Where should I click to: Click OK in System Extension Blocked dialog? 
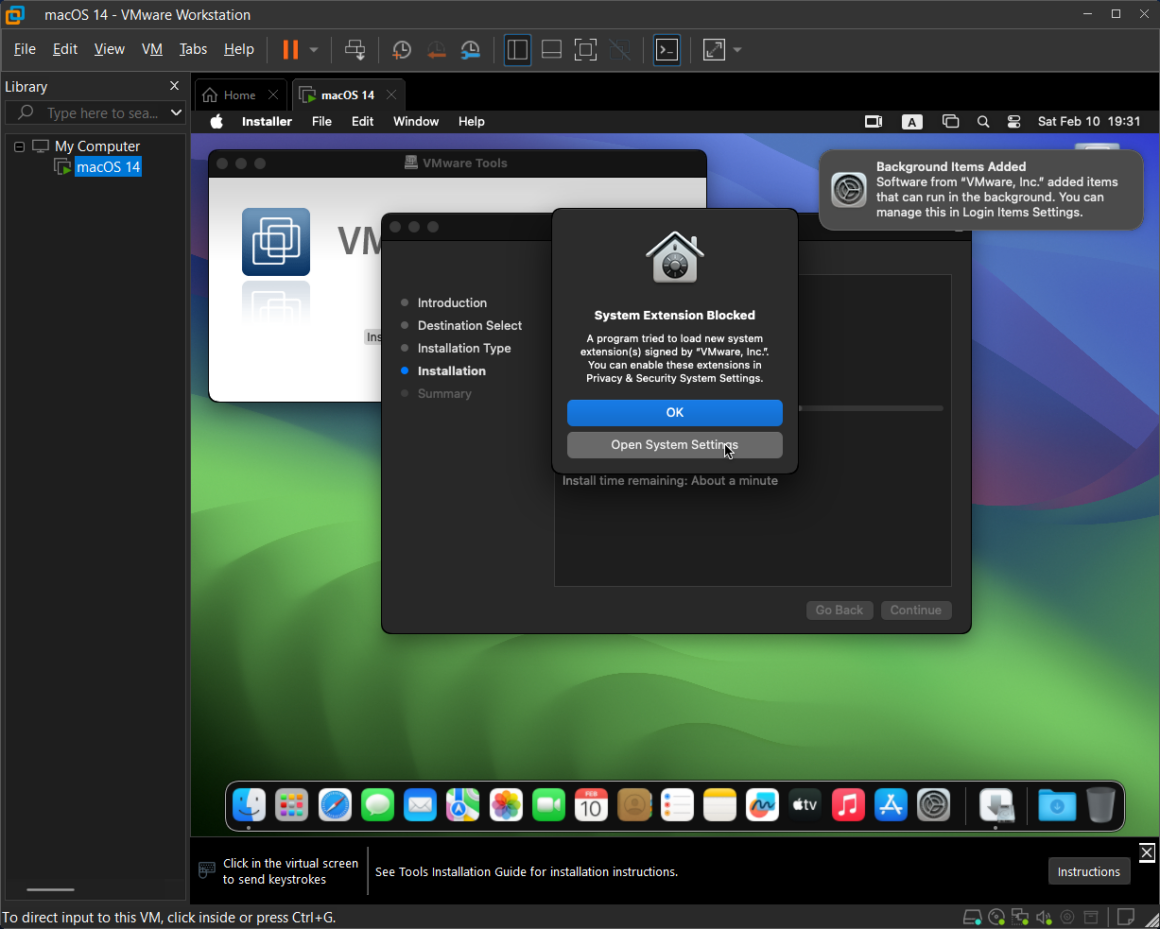click(675, 413)
